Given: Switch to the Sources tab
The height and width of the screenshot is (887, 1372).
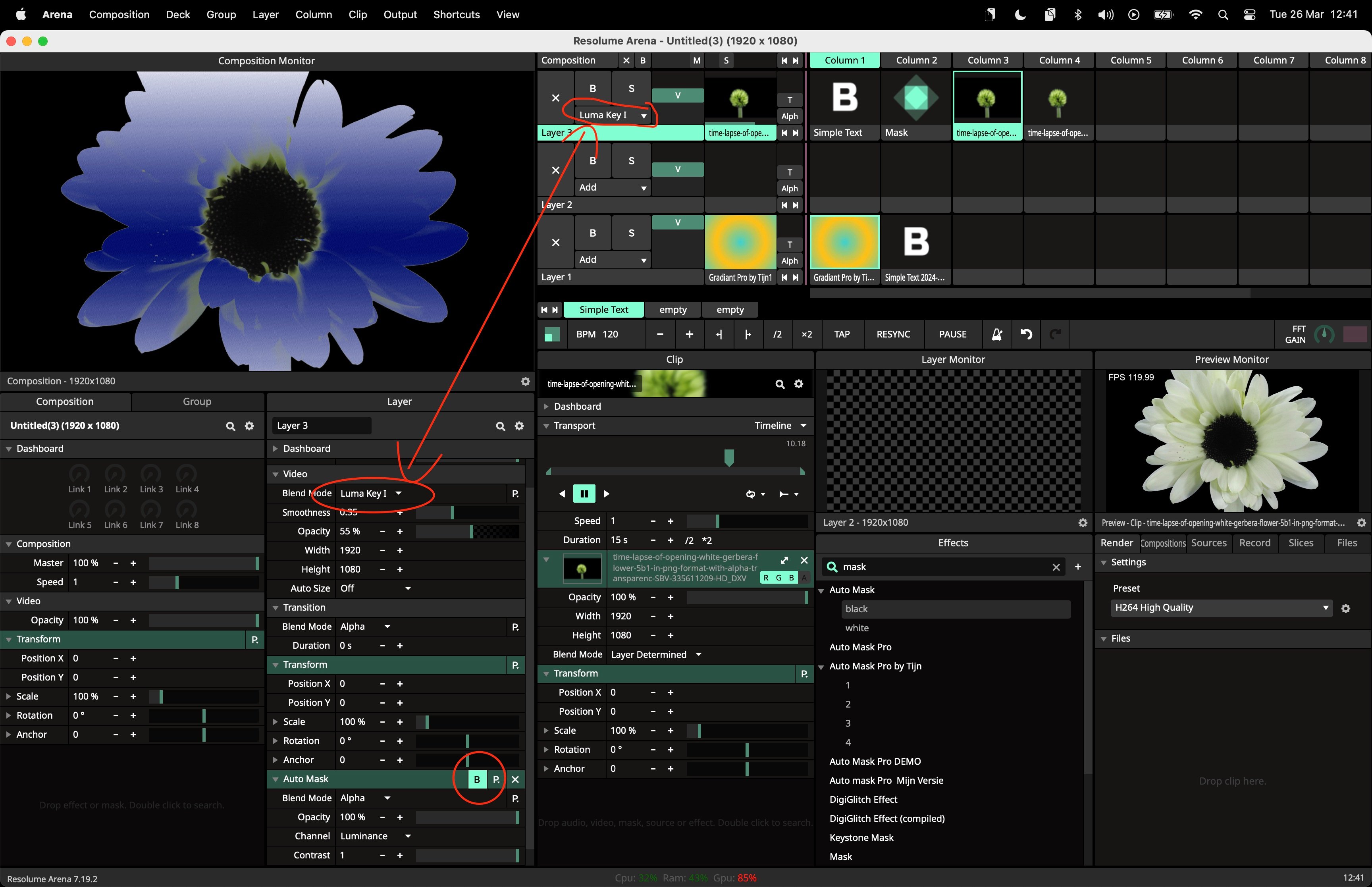Looking at the screenshot, I should (x=1208, y=543).
